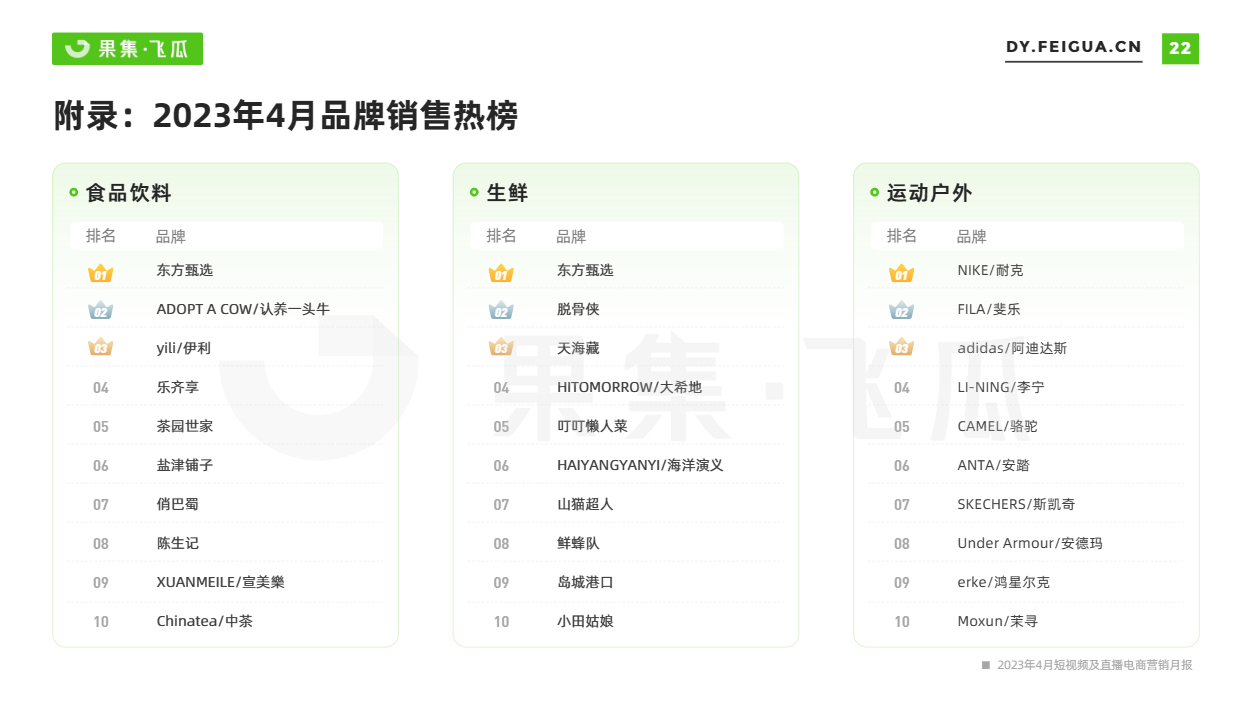Screen dimensions: 1250x703
Task: Click the silver 02 crown beside FILA/斐乐
Action: pos(902,311)
